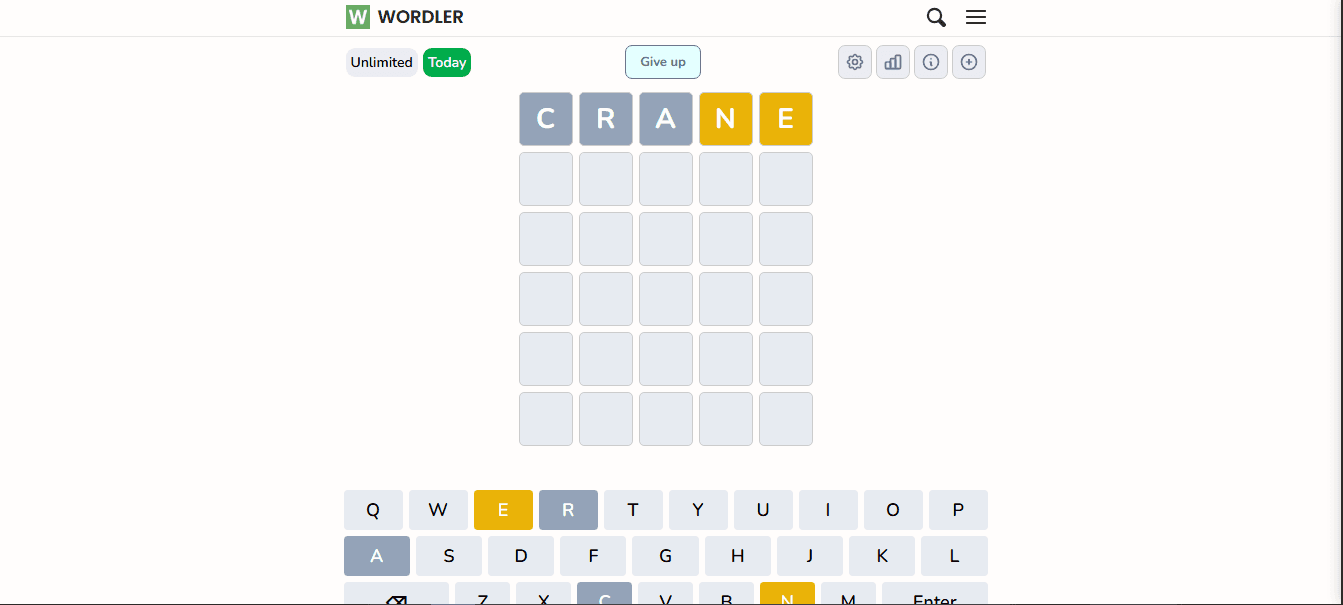The height and width of the screenshot is (605, 1343).
Task: Open the search magnifier icon
Action: pos(936,17)
